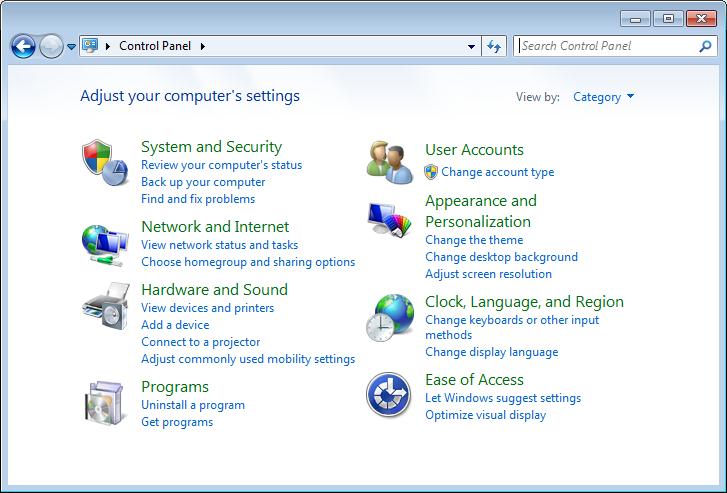Open User Accounts people icon
Viewport: 727px width, 493px height.
tap(389, 162)
